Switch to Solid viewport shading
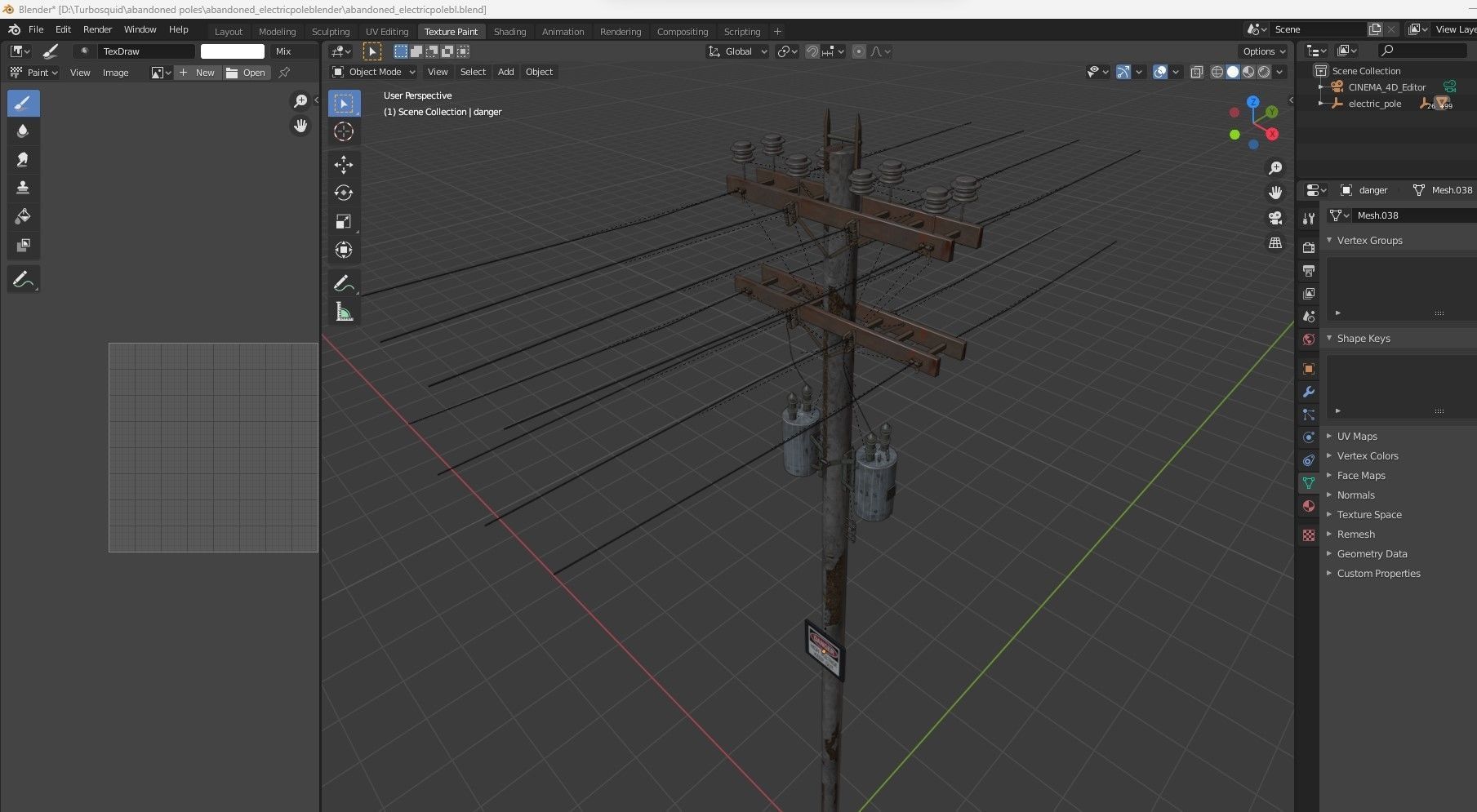Image resolution: width=1477 pixels, height=812 pixels. pyautogui.click(x=1233, y=72)
